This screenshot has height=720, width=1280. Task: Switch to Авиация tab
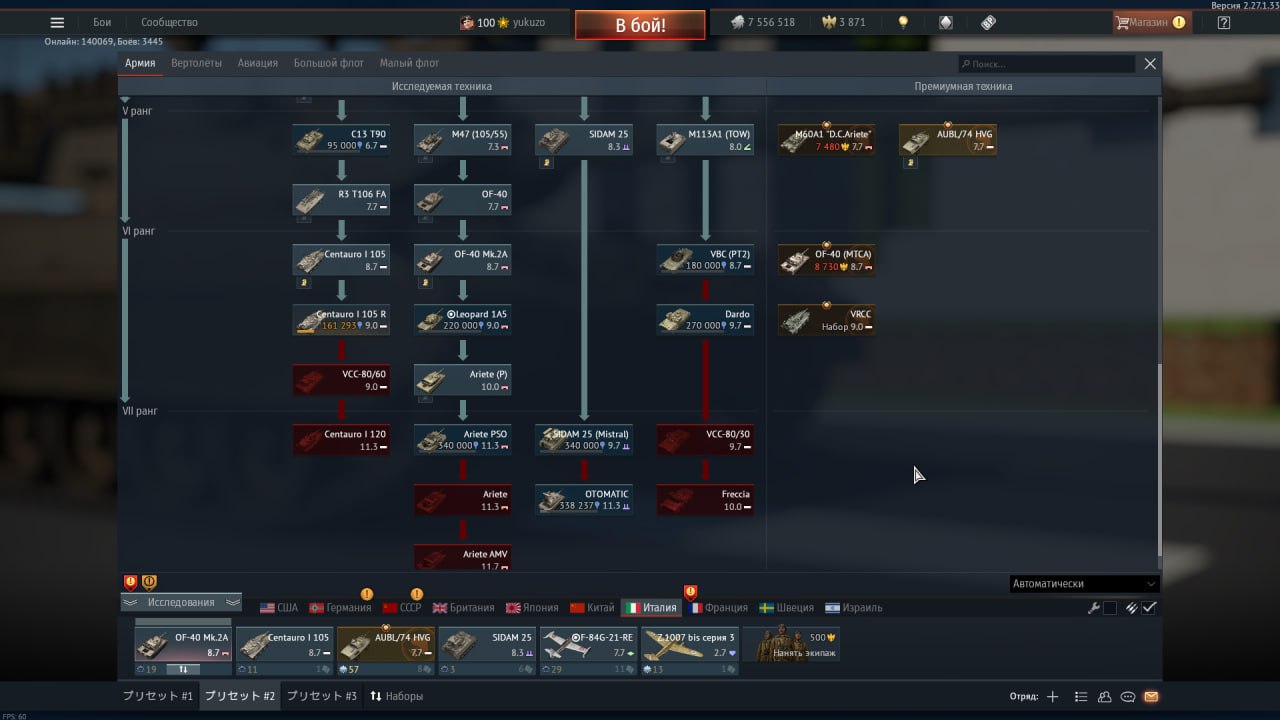[x=258, y=63]
